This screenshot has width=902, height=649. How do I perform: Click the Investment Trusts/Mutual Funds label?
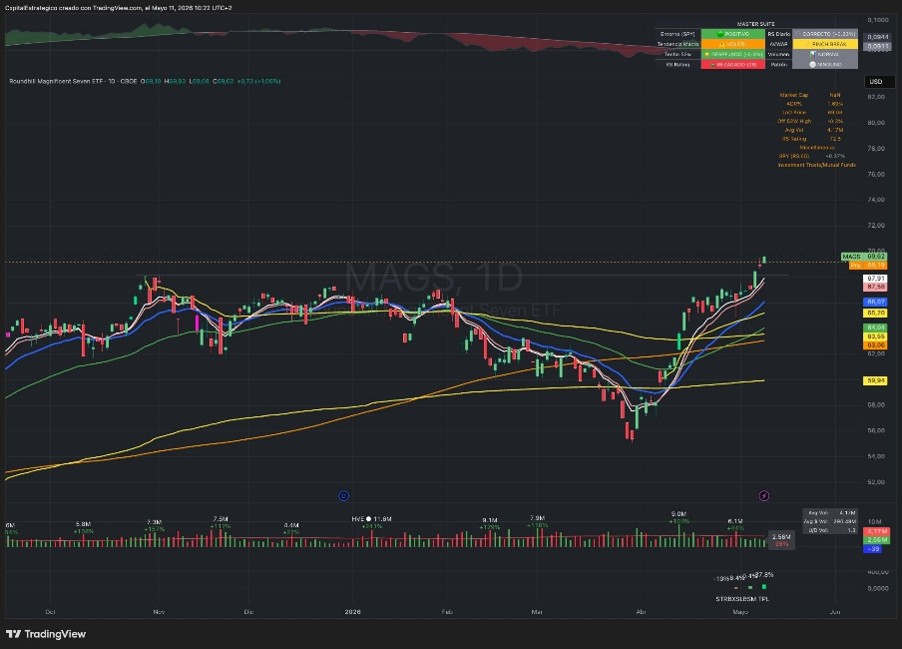(816, 165)
